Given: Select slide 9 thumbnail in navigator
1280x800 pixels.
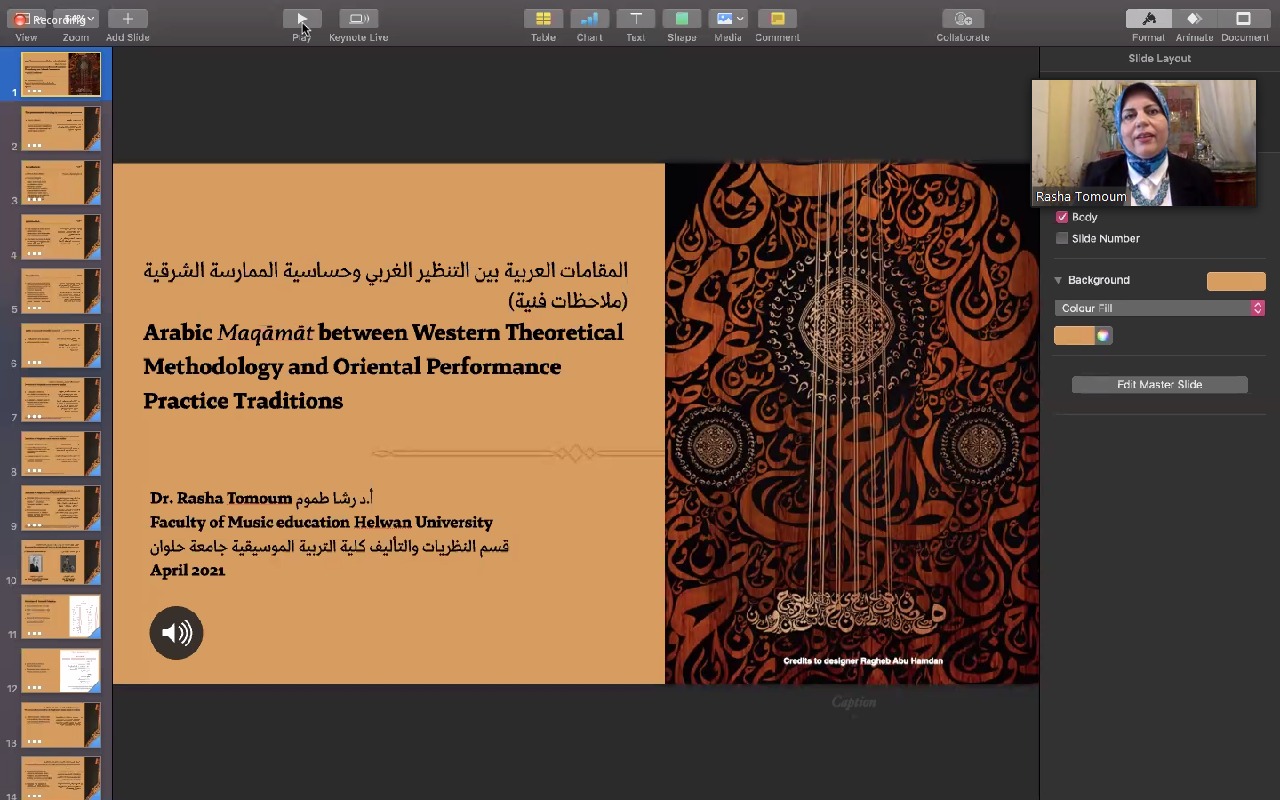Looking at the screenshot, I should (61, 508).
